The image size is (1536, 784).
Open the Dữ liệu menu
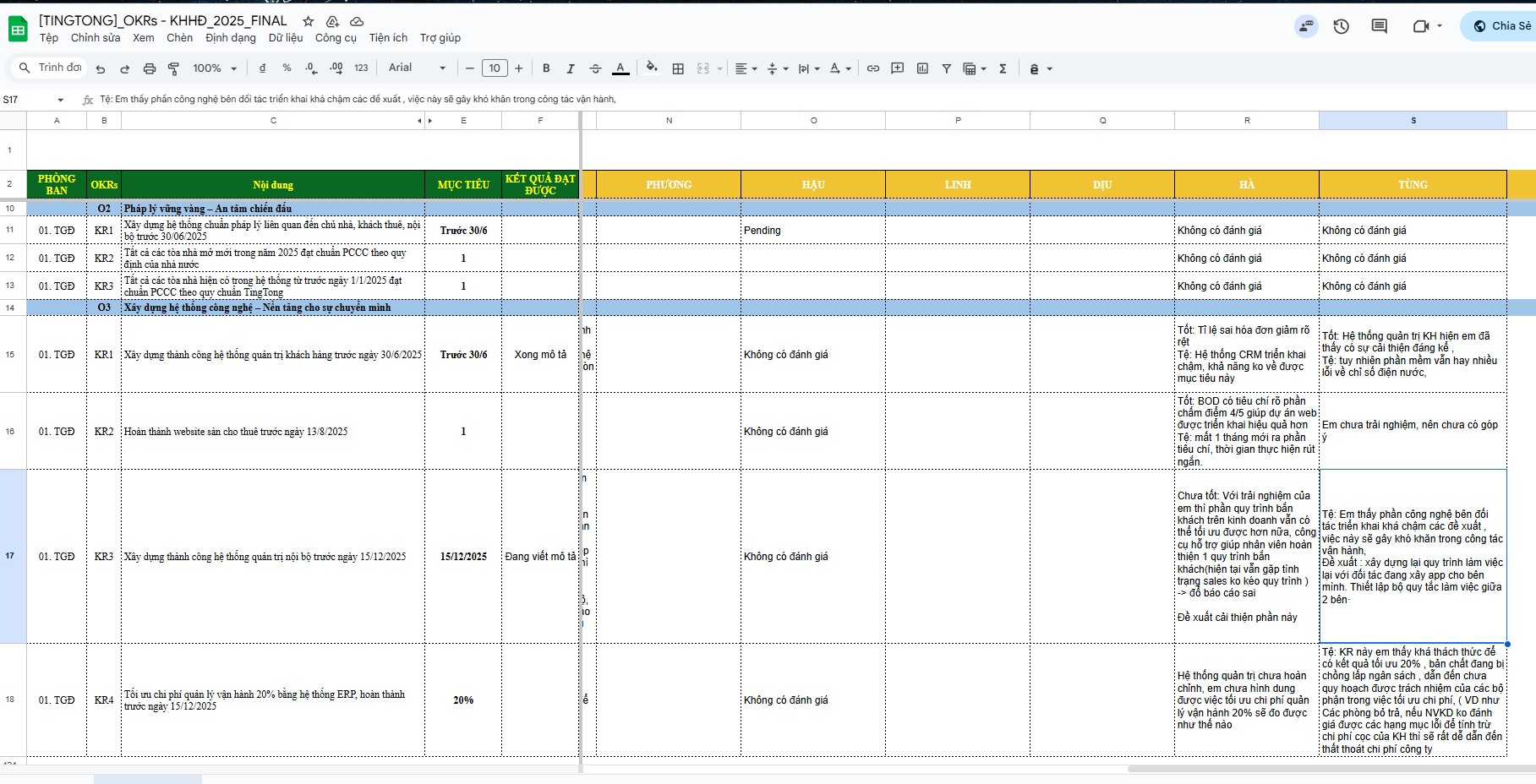(286, 38)
